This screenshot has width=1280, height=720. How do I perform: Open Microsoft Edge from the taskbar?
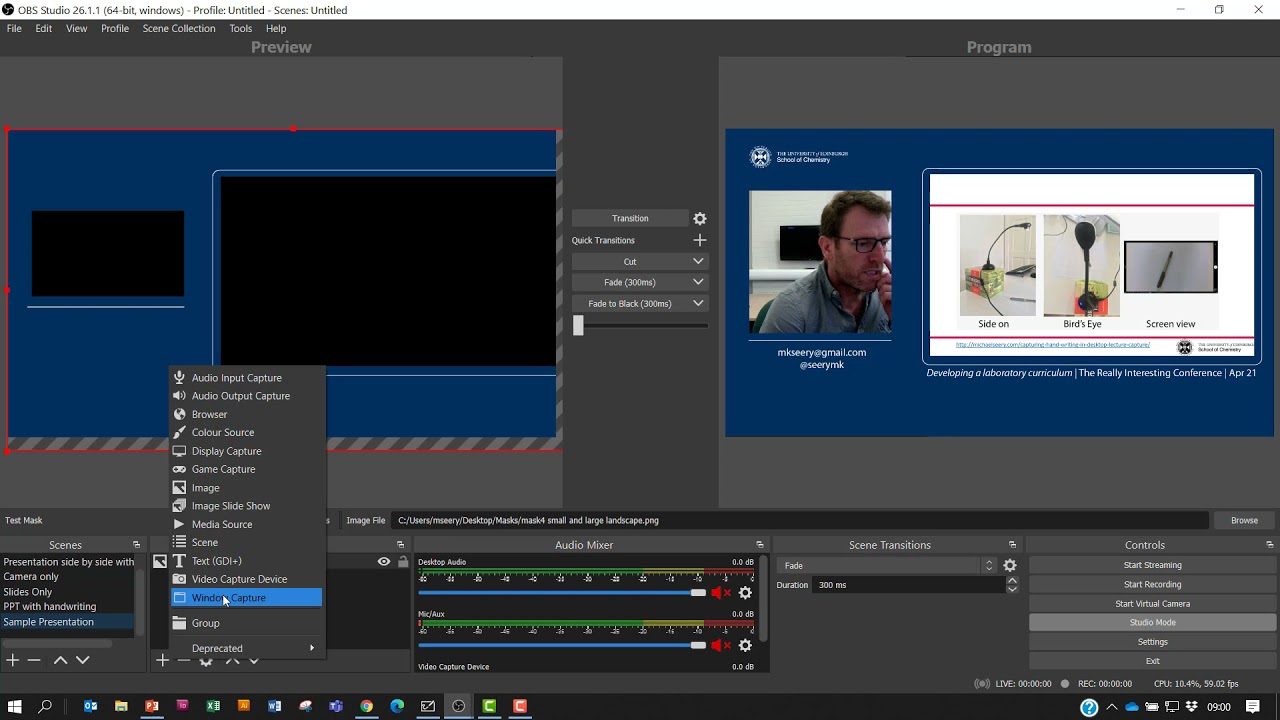[397, 706]
